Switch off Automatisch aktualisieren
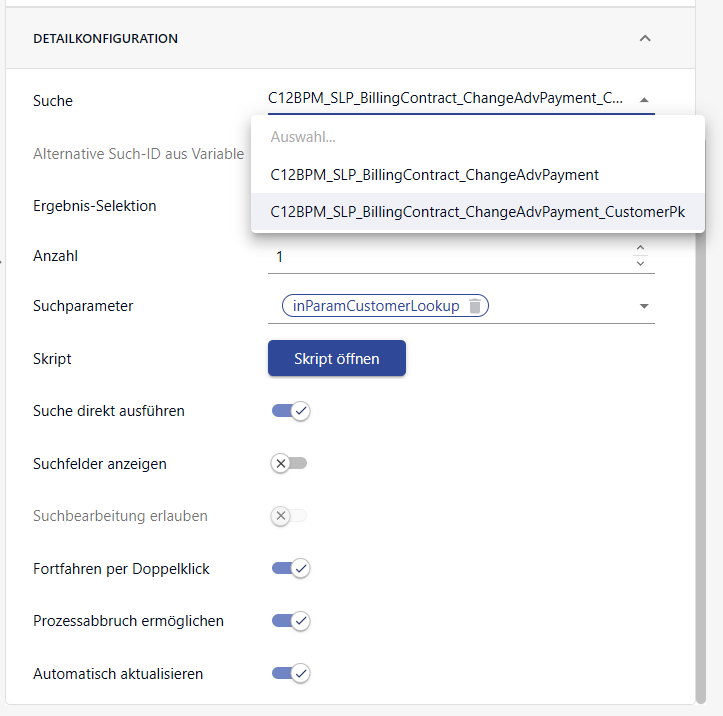The image size is (723, 716). click(x=291, y=673)
